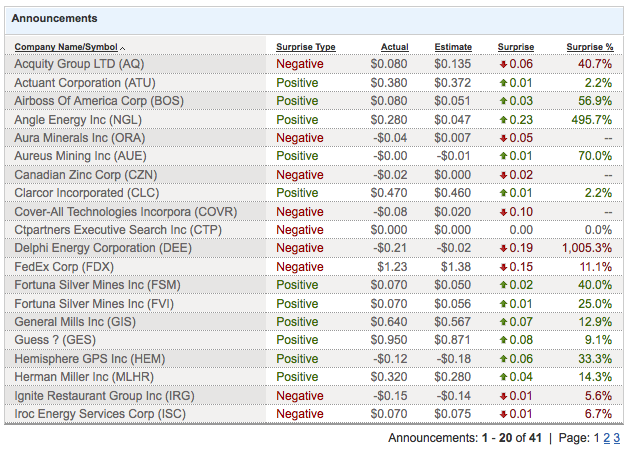The image size is (626, 453).
Task: Select Fortuna Silver Mines Inc (FSM)
Action: 97,285
